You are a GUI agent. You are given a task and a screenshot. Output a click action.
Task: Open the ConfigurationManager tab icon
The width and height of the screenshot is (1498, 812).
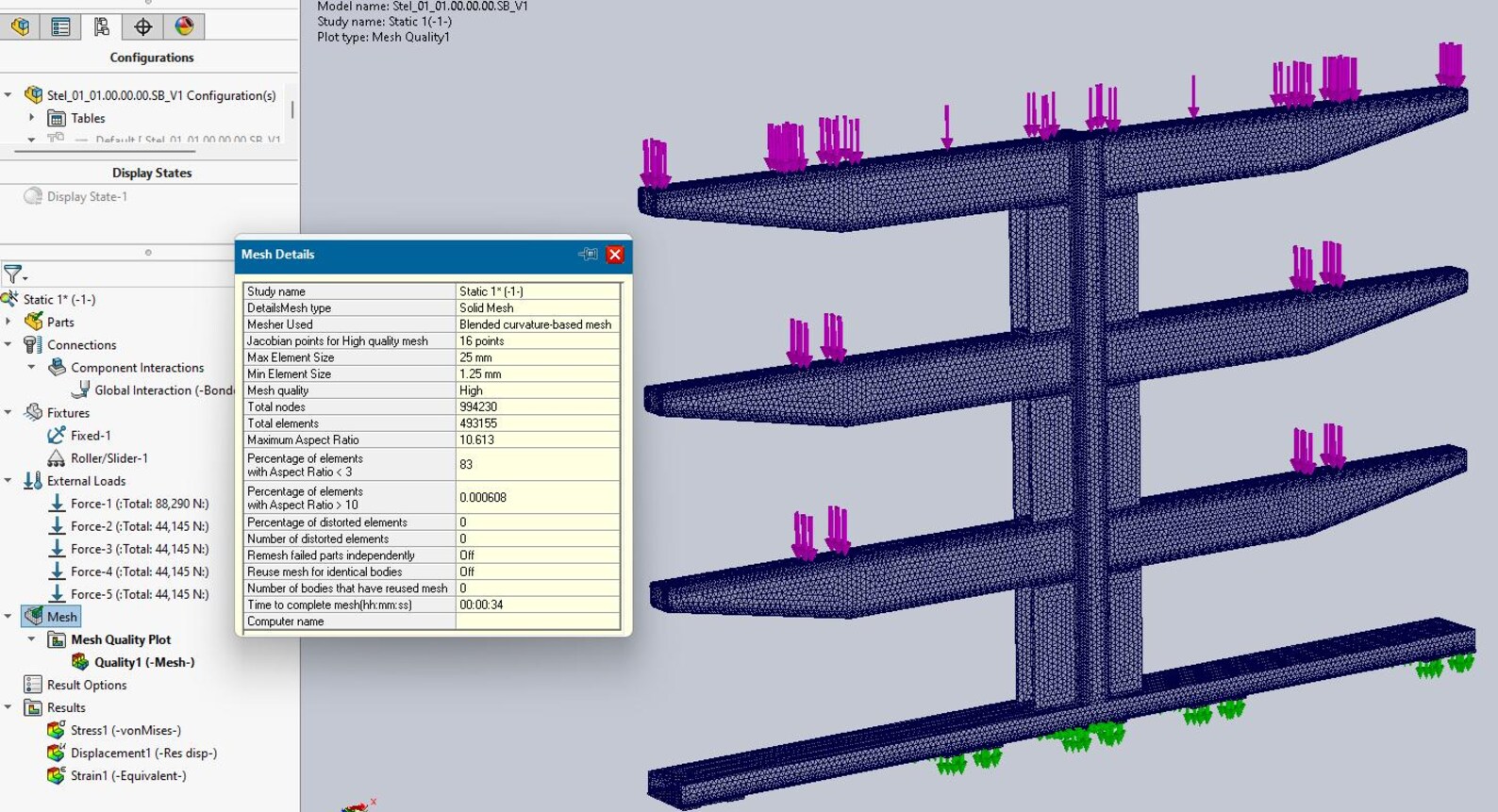[102, 26]
